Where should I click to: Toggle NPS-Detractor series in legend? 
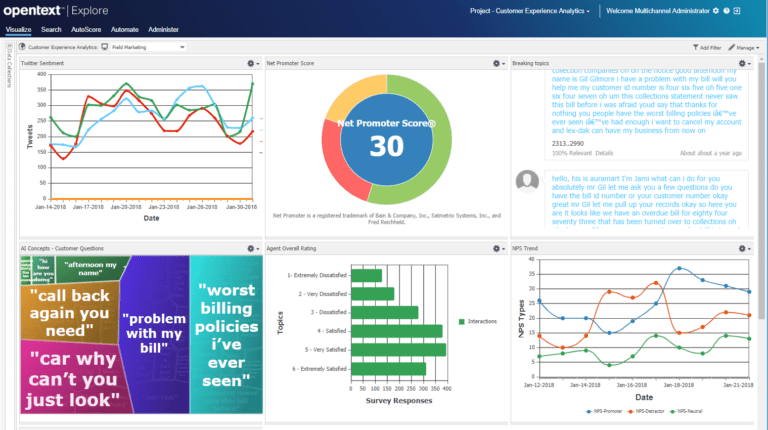tap(646, 411)
